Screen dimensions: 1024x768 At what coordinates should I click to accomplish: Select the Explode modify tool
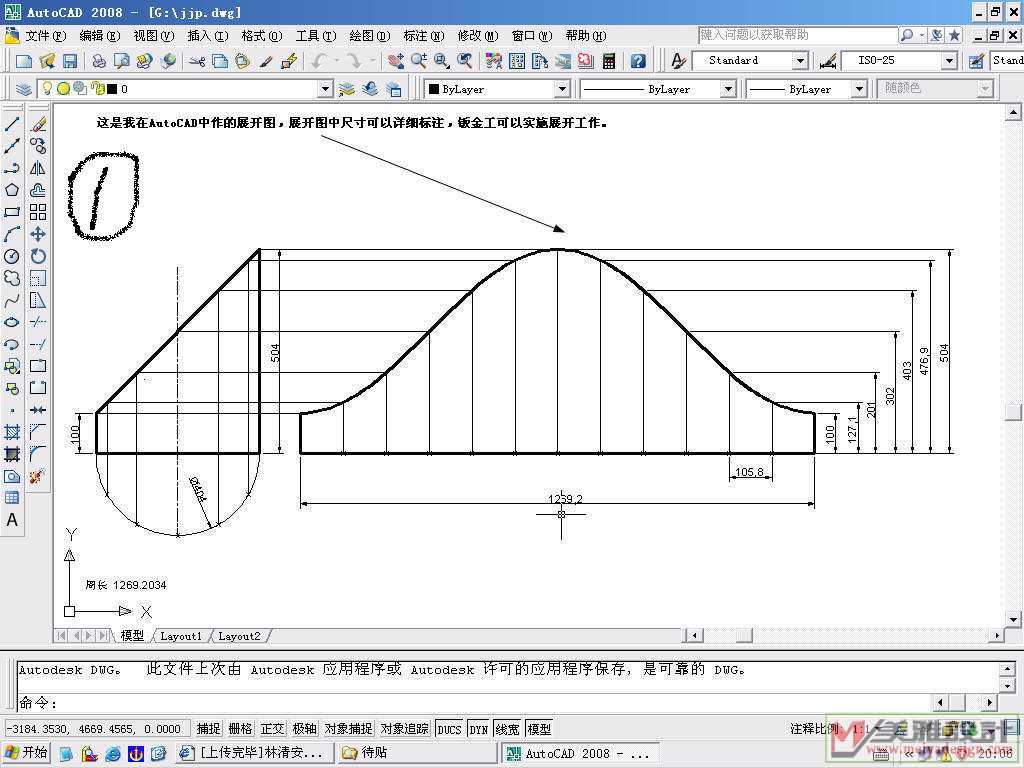coord(38,476)
